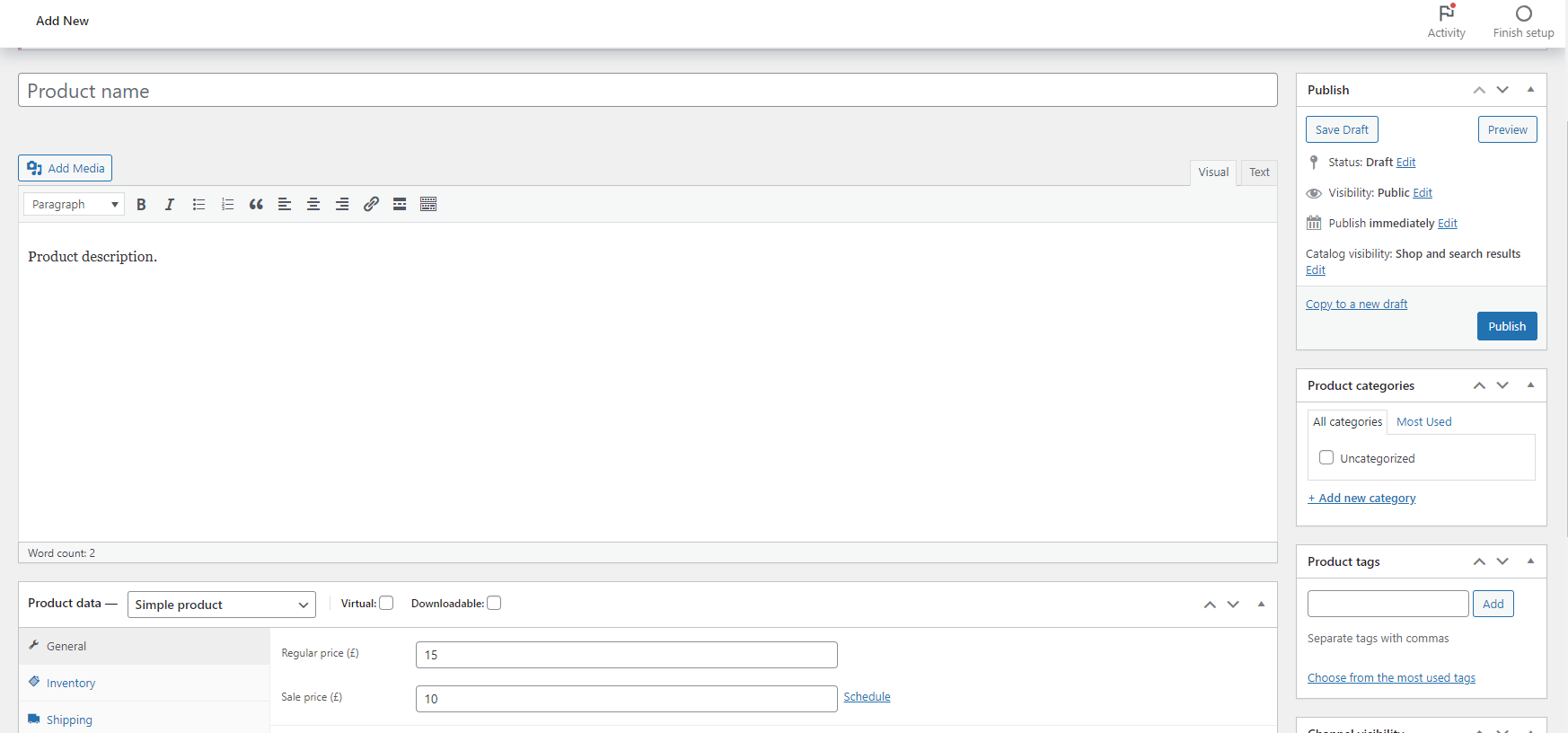Move Product tags box up

tap(1479, 561)
